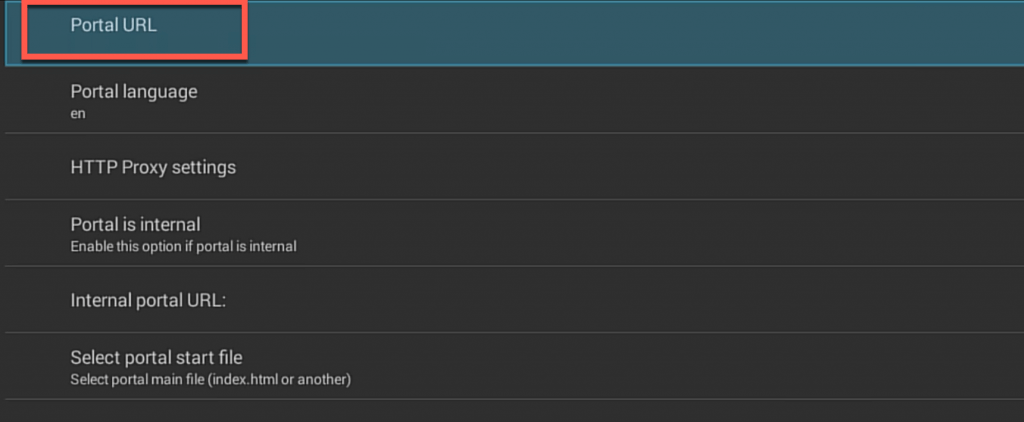Image resolution: width=1024 pixels, height=422 pixels.
Task: Tap the 'Portal is internal' heading
Action: coord(136,224)
